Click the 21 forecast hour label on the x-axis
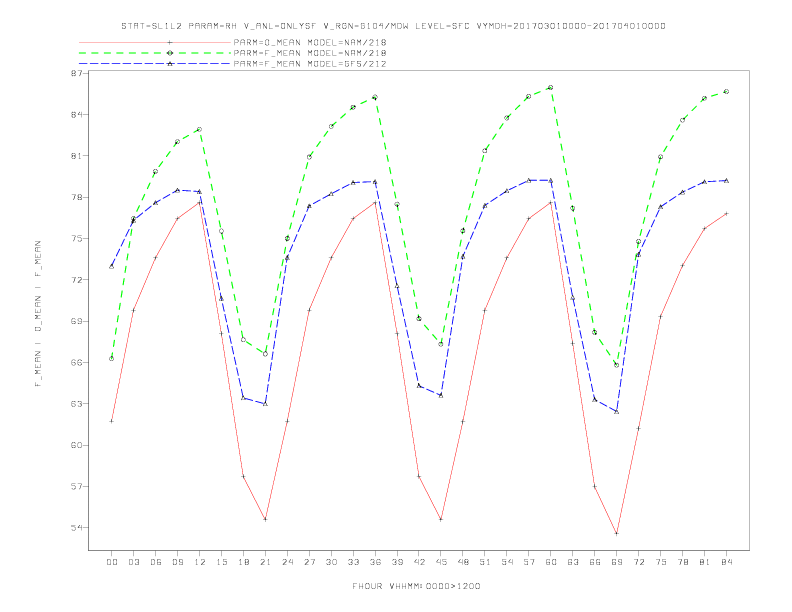Viewport: 792px width, 612px height. point(265,562)
